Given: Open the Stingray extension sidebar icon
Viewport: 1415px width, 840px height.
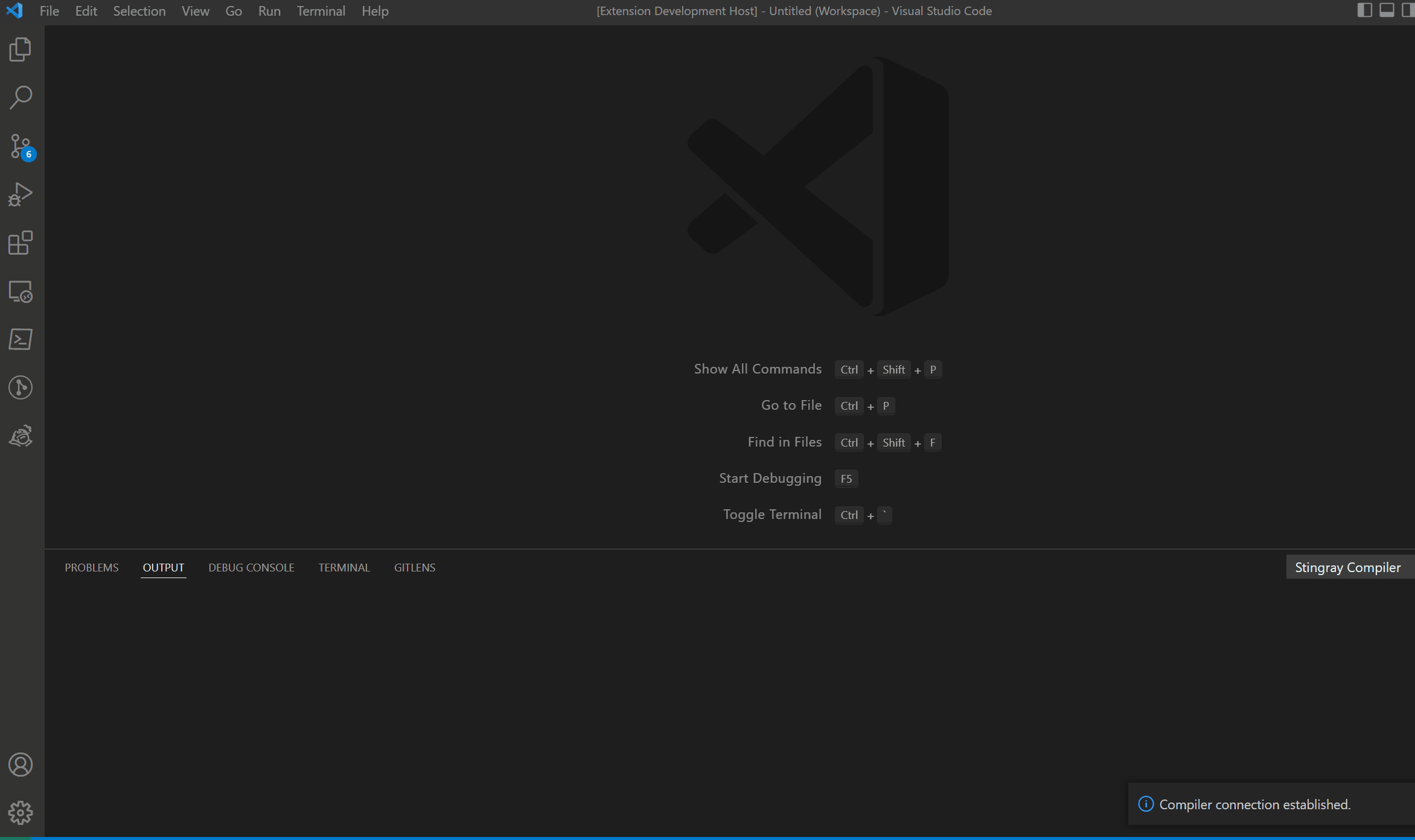Looking at the screenshot, I should point(21,436).
